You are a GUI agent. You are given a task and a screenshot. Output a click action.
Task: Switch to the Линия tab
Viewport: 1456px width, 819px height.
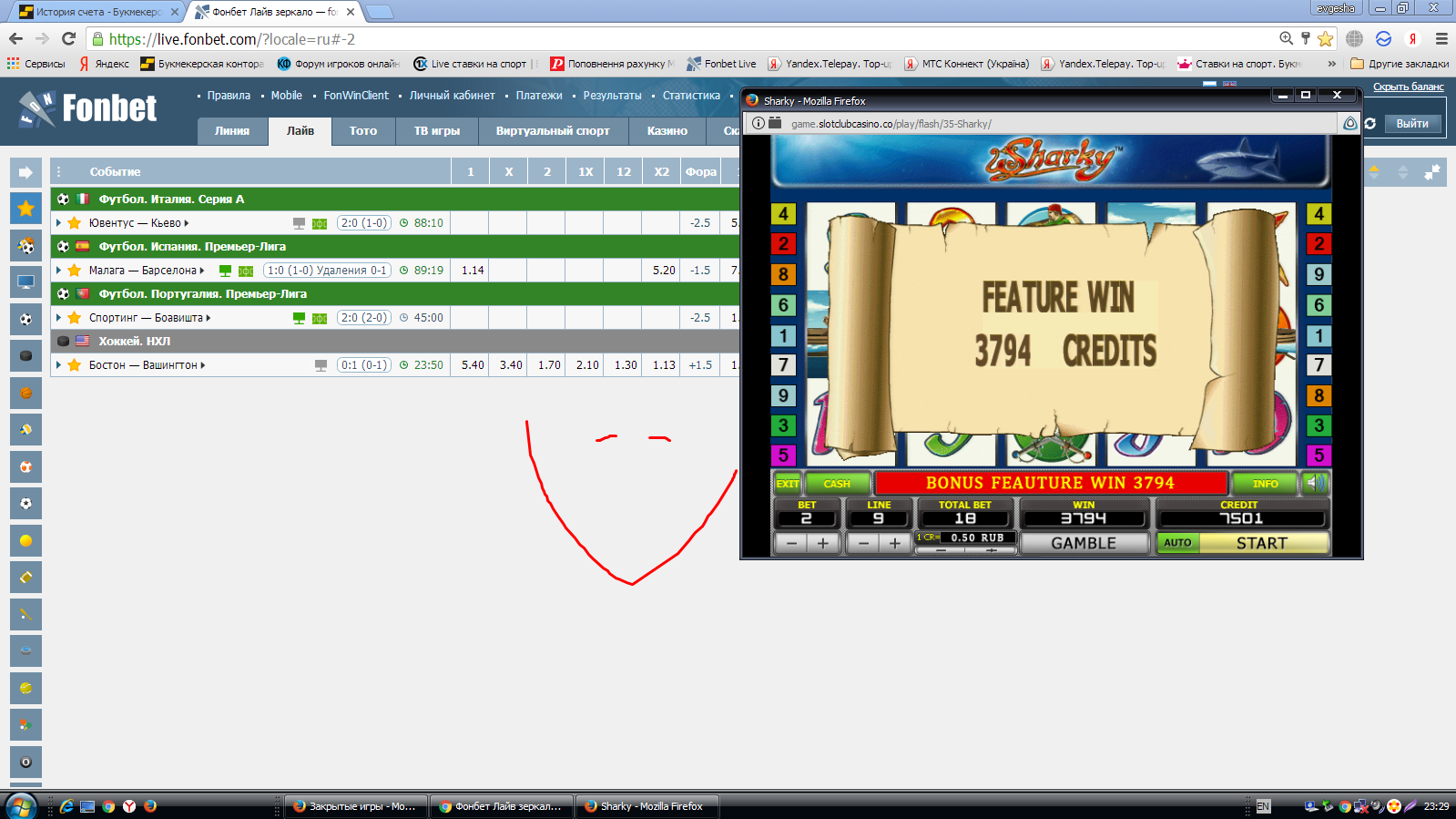point(232,131)
